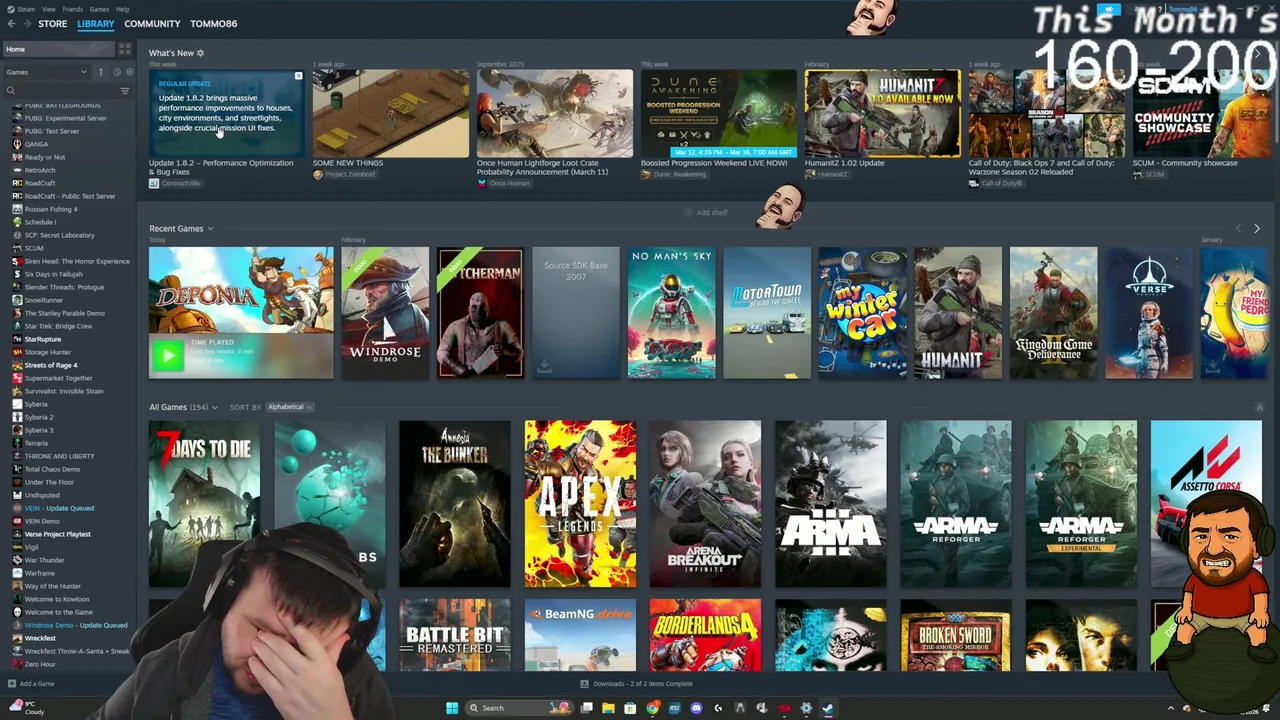This screenshot has height=720, width=1280.
Task: Select SCUM in sidebar game list
Action: point(34,248)
